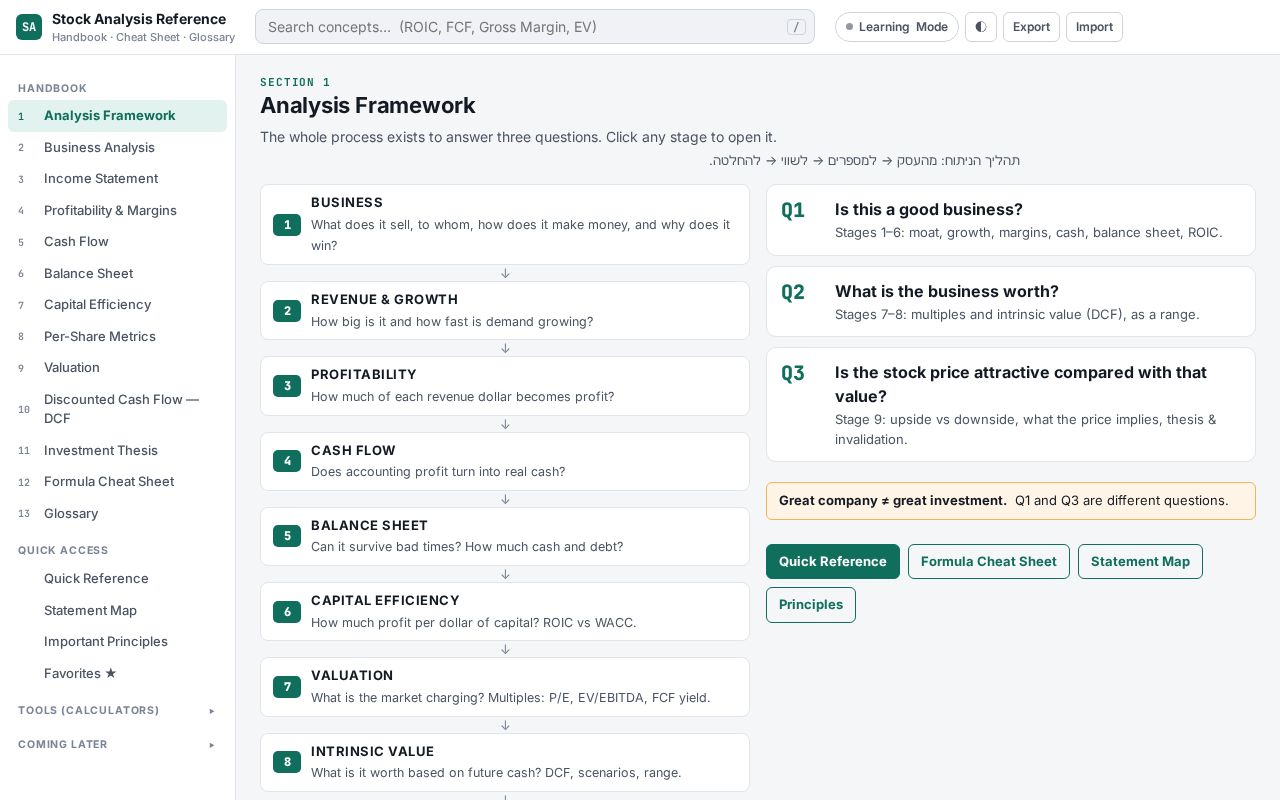Open Discounted Cash Flow — DCF section
The width and height of the screenshot is (1280, 800).
click(x=117, y=409)
